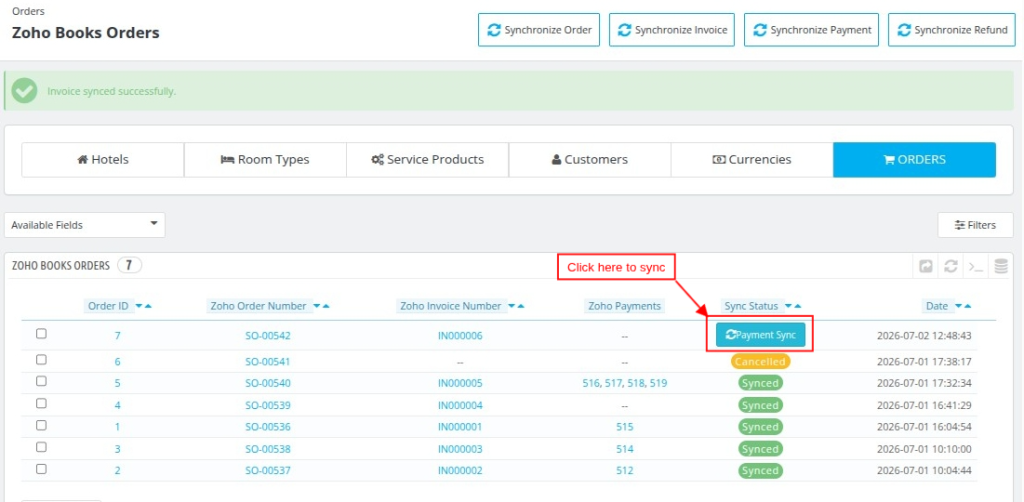The image size is (1024, 502).
Task: Open invoice IN000002
Action: [x=460, y=471]
